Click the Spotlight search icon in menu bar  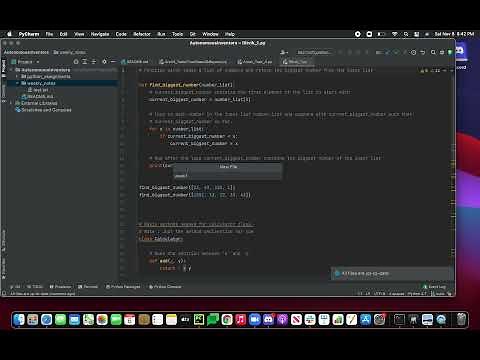coord(406,34)
